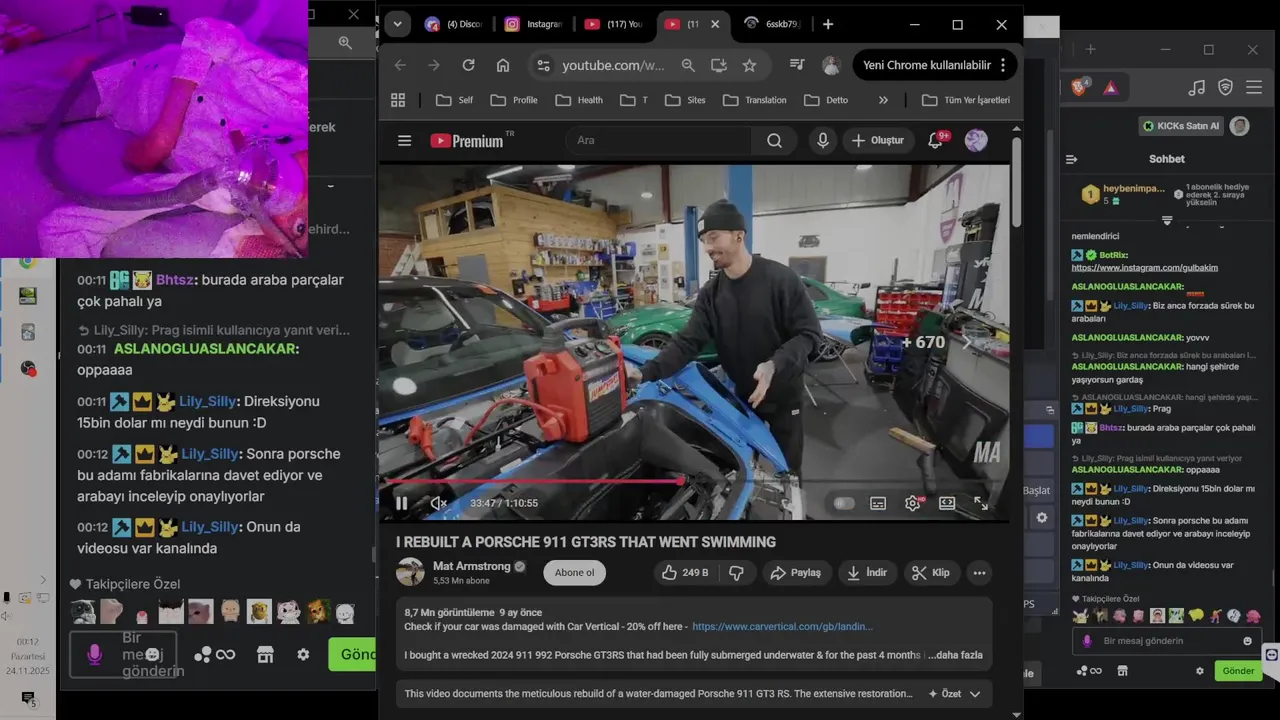
Task: Expand description with '...daha fazla'
Action: coord(955,655)
